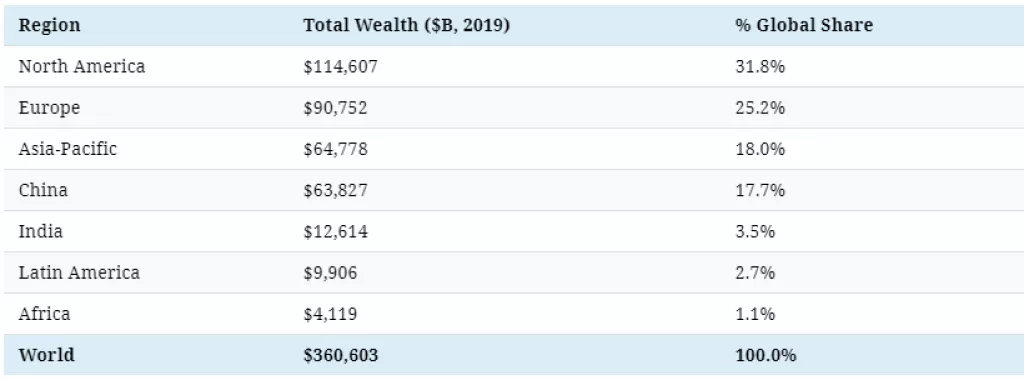Click the Total Wealth ($B, 2019) header
Screen dimensions: 1024x380
coord(406,25)
